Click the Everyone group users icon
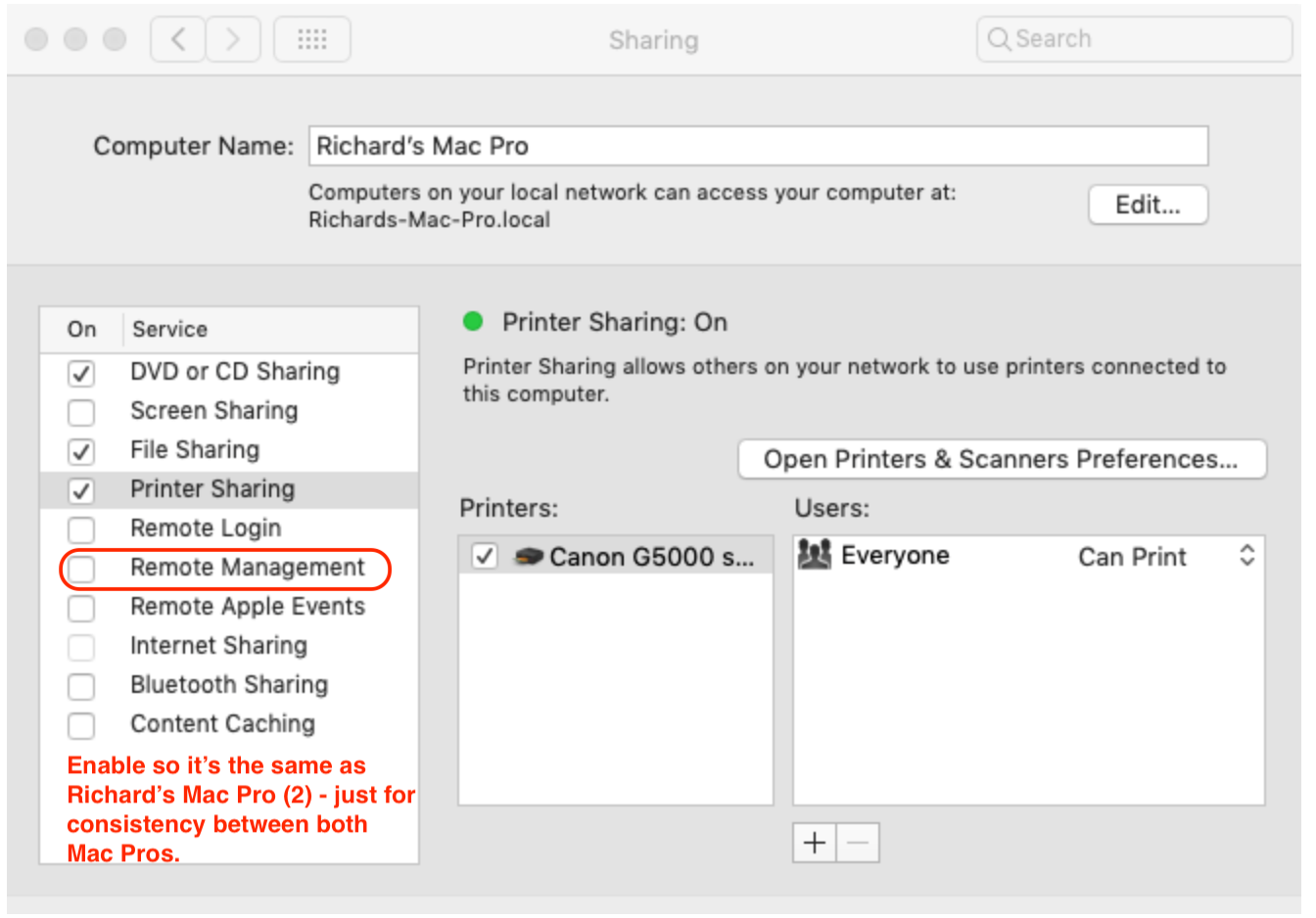Image resolution: width=1316 pixels, height=918 pixels. 814,555
